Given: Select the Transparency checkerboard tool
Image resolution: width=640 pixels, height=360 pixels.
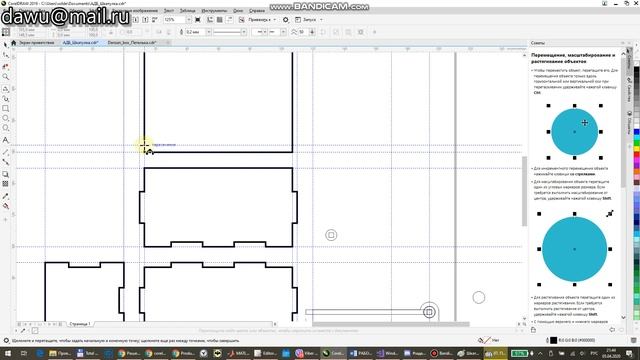Looking at the screenshot, I should click(x=5, y=184).
